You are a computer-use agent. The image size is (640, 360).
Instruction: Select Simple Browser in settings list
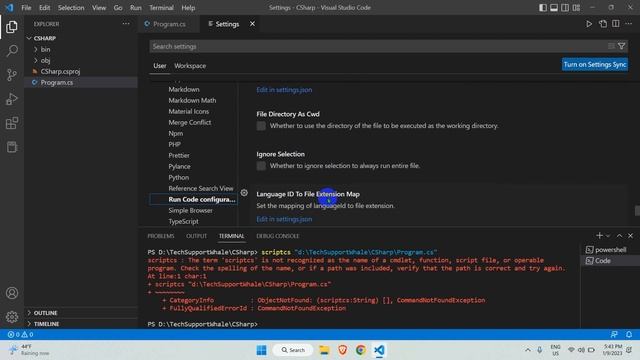190,211
